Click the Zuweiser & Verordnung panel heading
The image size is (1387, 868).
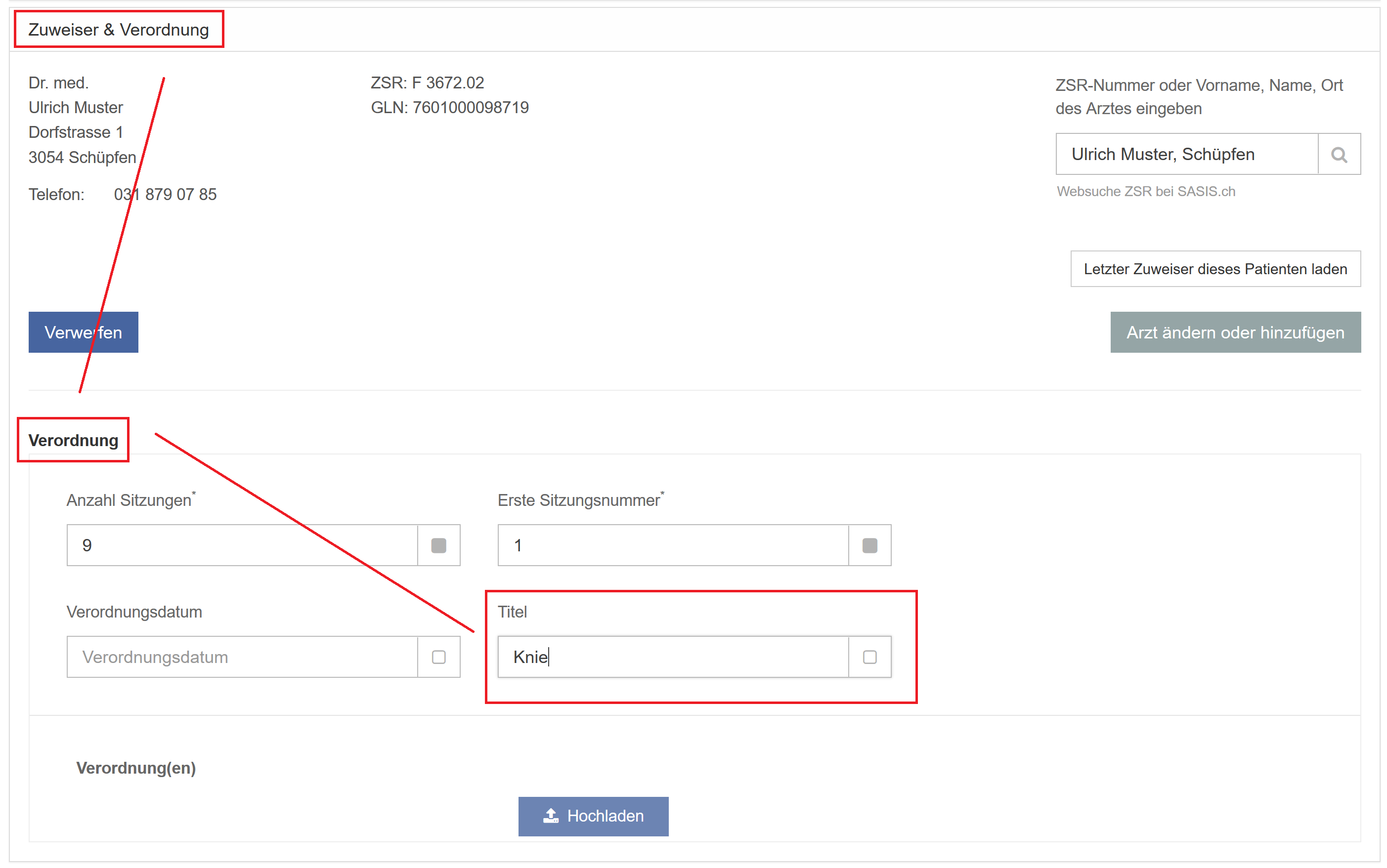point(118,29)
